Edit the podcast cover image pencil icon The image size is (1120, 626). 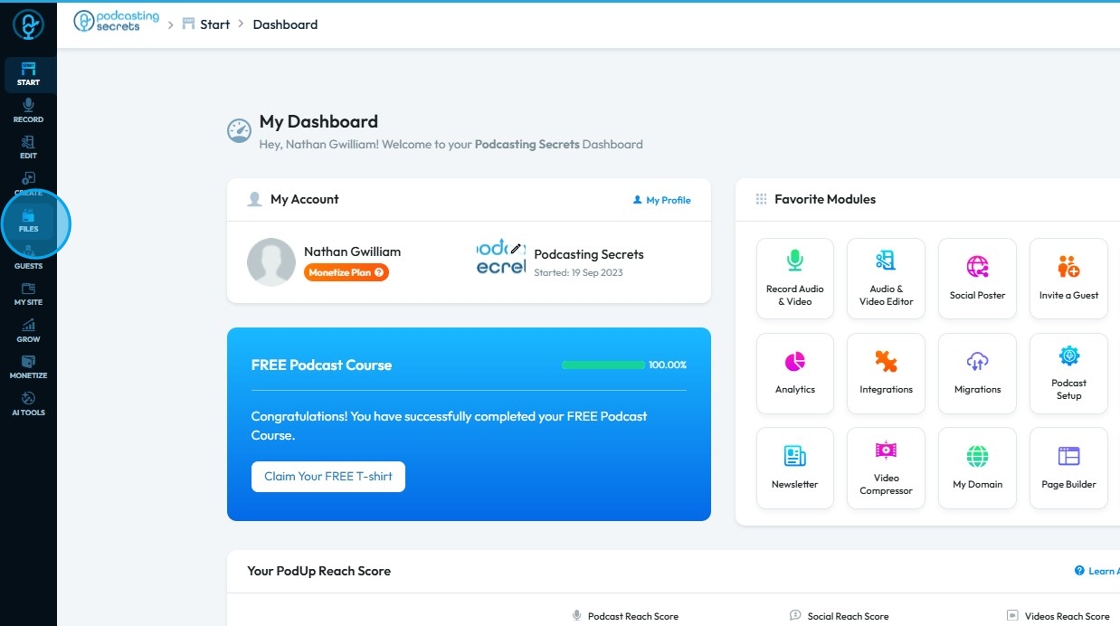pos(516,248)
